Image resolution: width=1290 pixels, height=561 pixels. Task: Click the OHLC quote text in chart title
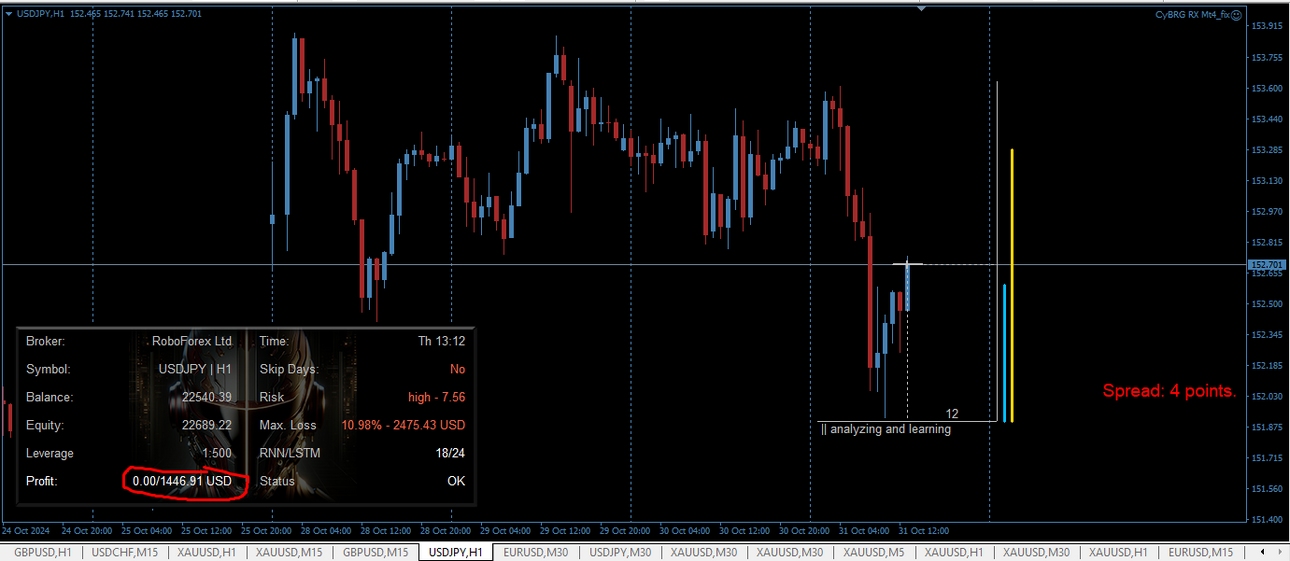136,14
